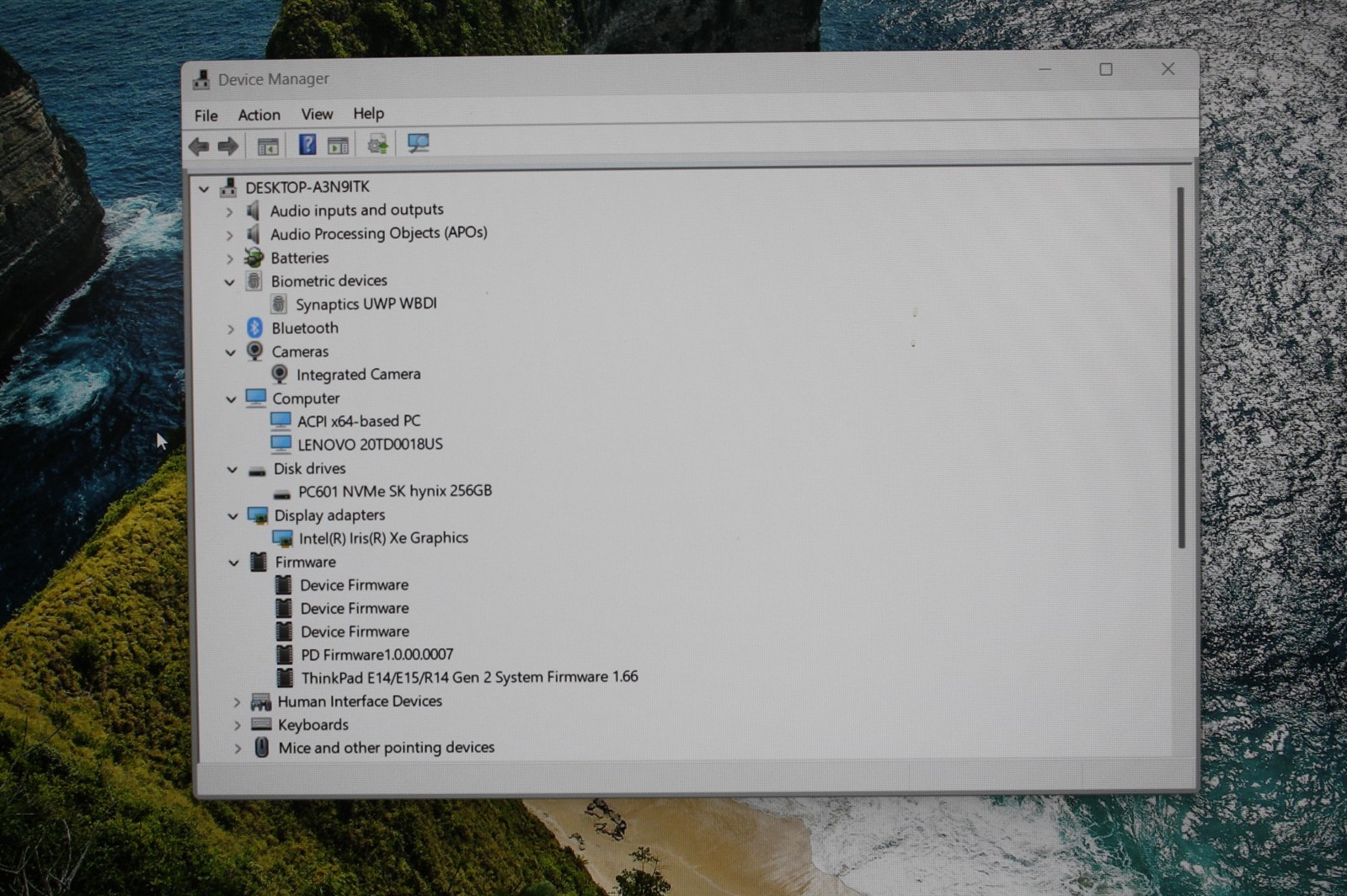Collapse the Firmware category
The image size is (1347, 896).
pos(233,563)
